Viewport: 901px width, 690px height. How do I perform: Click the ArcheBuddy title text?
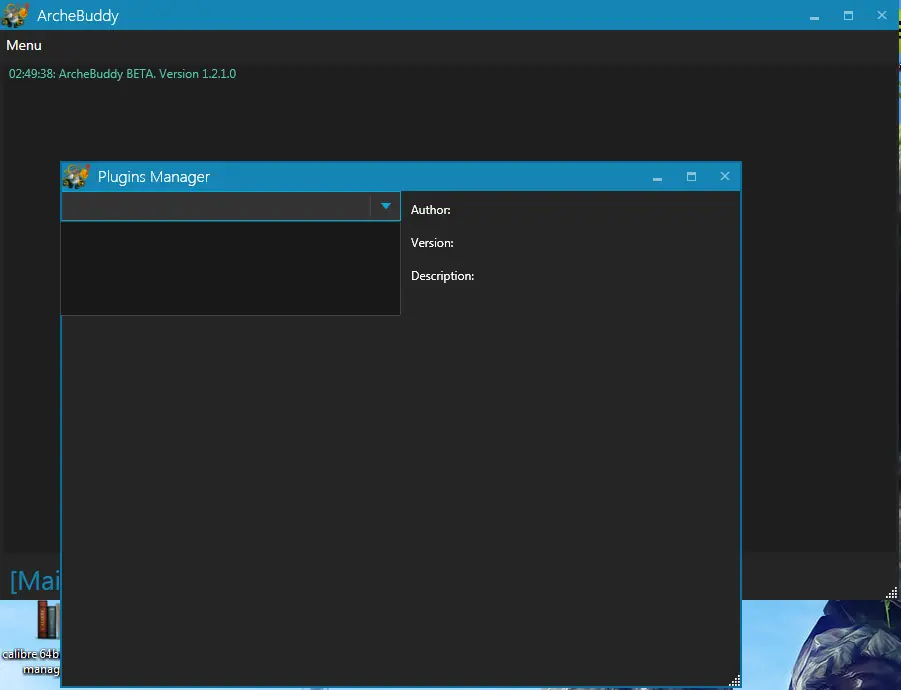[x=78, y=16]
